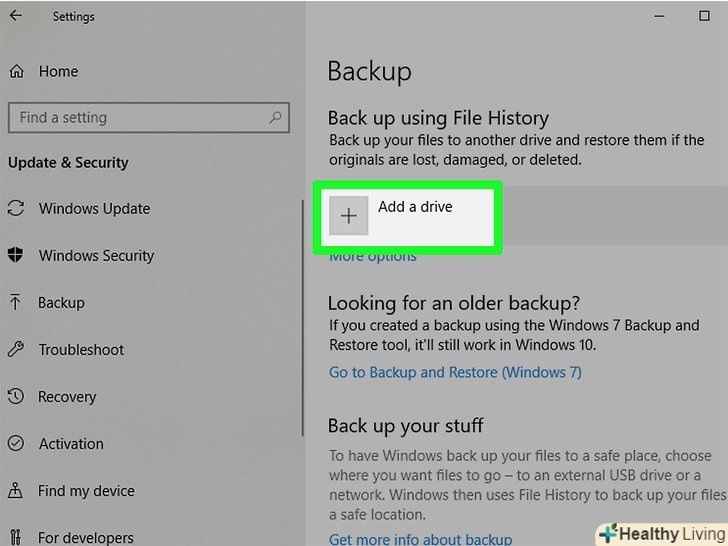Open Get more info about backup link
The image size is (728, 546).
coord(420,539)
